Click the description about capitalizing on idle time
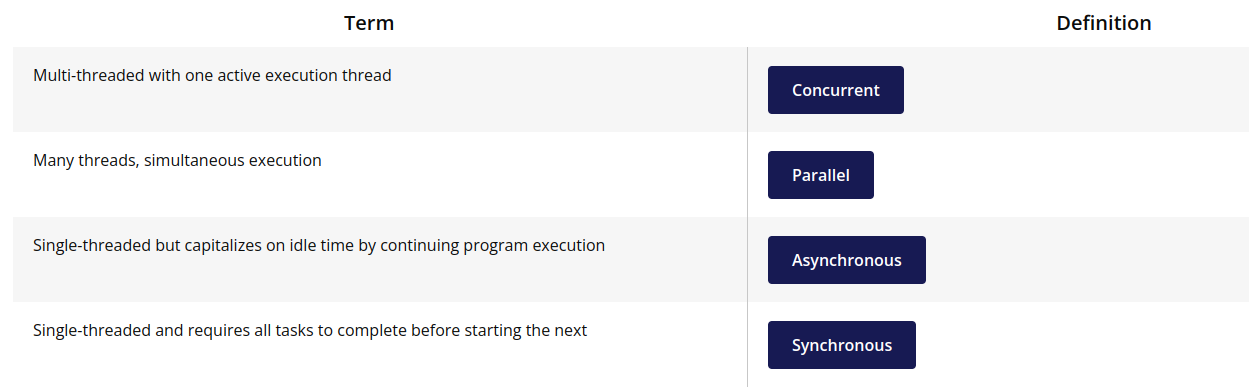Image resolution: width=1249 pixels, height=387 pixels. tap(319, 245)
